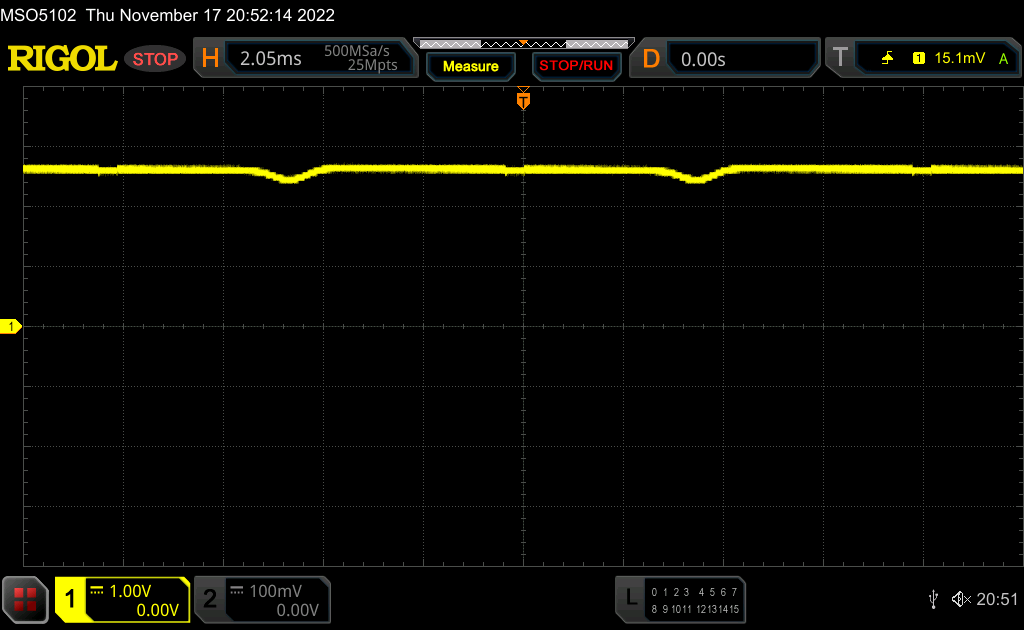Toggle the muted speaker sound icon
This screenshot has width=1024, height=630.
pos(960,599)
